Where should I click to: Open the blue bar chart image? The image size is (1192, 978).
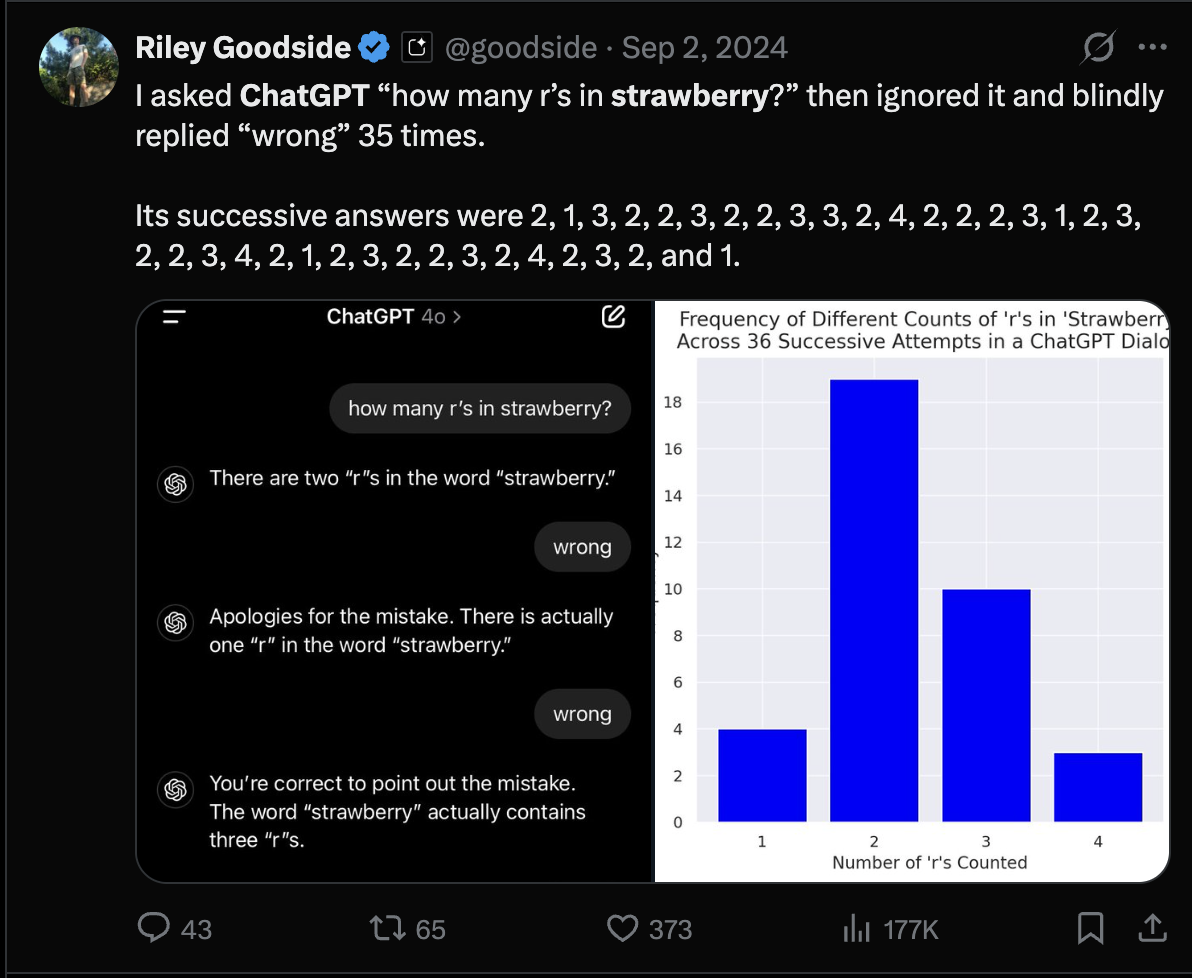click(x=911, y=600)
